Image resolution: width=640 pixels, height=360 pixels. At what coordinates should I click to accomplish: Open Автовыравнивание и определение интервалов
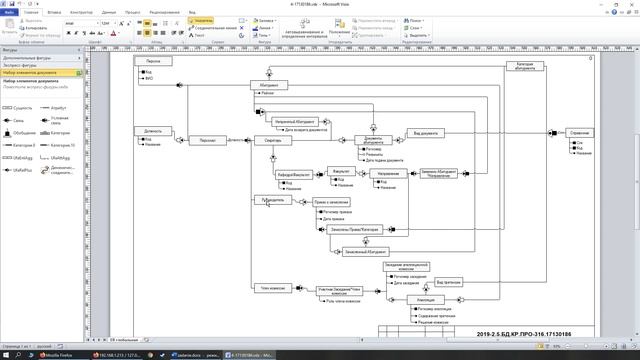[x=304, y=28]
